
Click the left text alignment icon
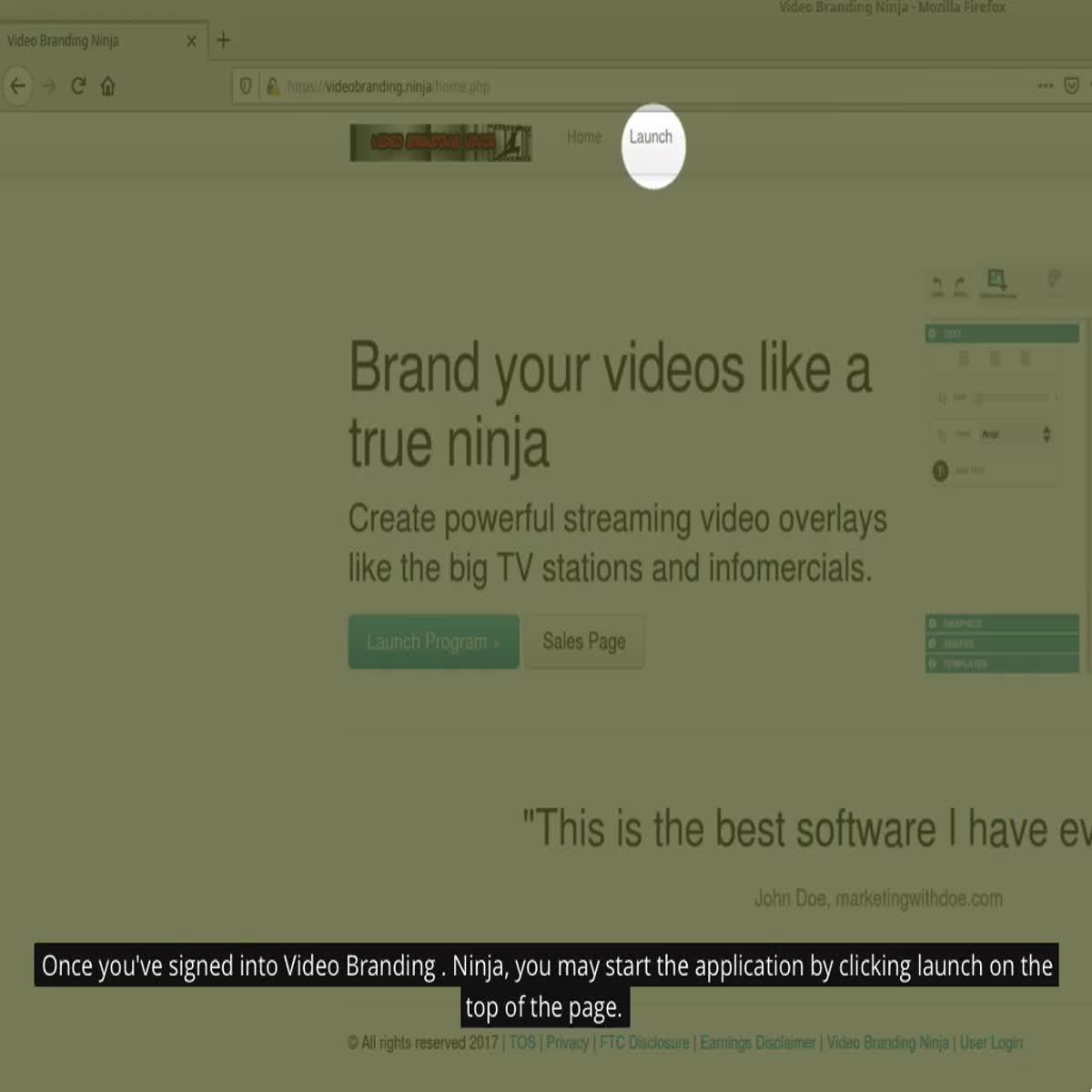click(x=964, y=359)
